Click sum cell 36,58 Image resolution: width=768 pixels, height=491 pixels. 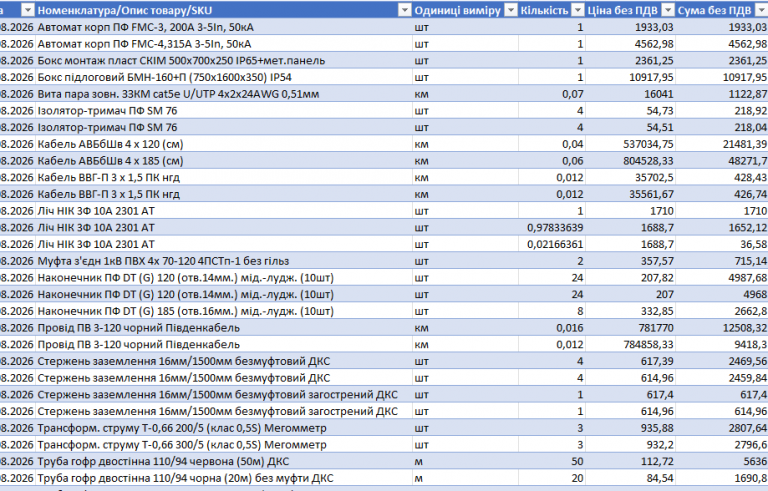point(722,244)
